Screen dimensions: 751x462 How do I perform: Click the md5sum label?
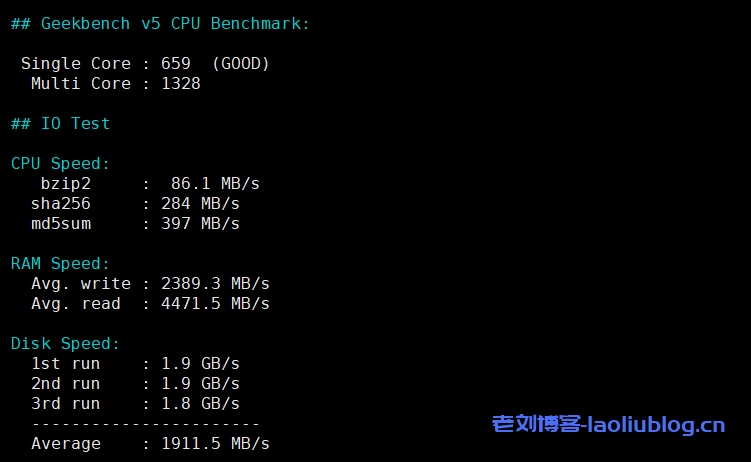[60, 223]
